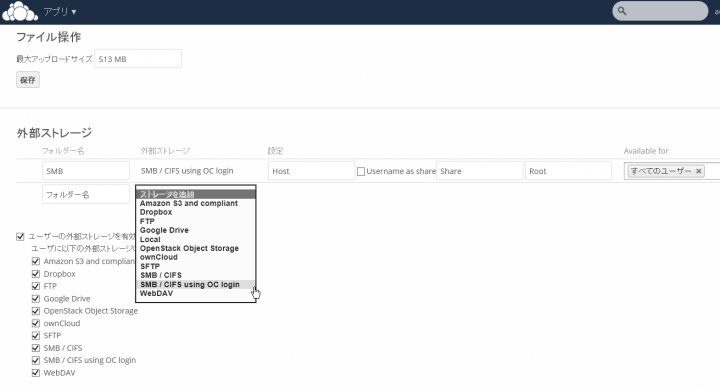Choose Dropbox from the storage list
The height and width of the screenshot is (386, 720).
196,212
